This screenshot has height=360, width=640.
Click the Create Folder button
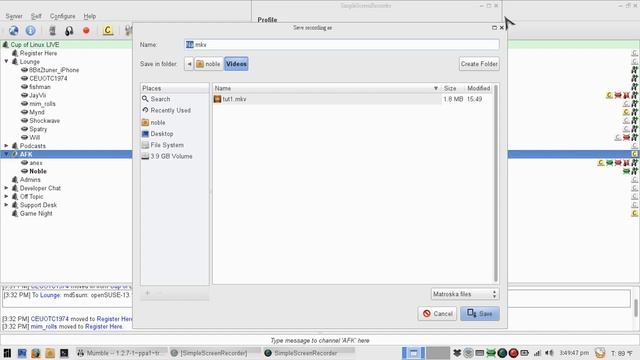coord(479,64)
